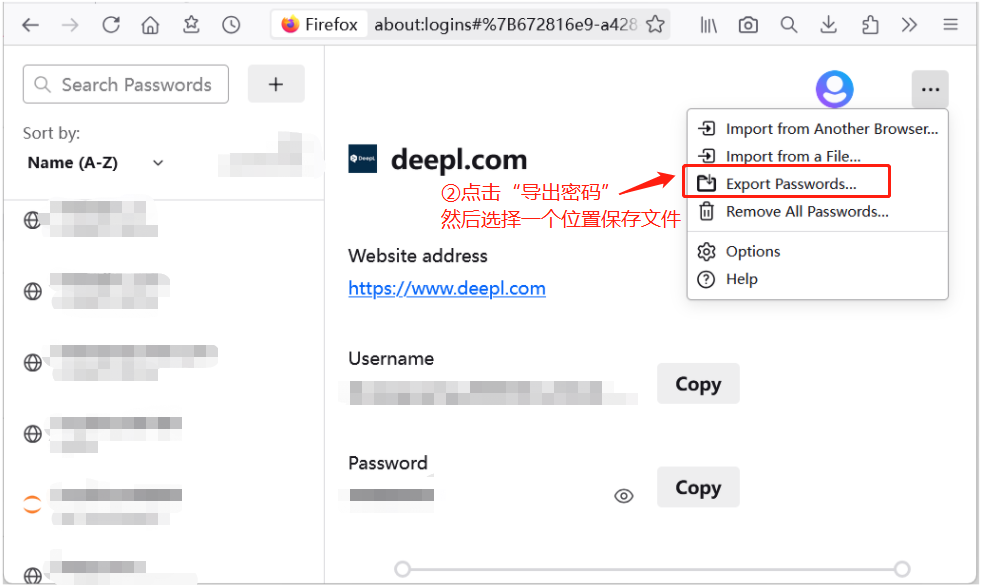Open the Firefox application menu

click(950, 25)
